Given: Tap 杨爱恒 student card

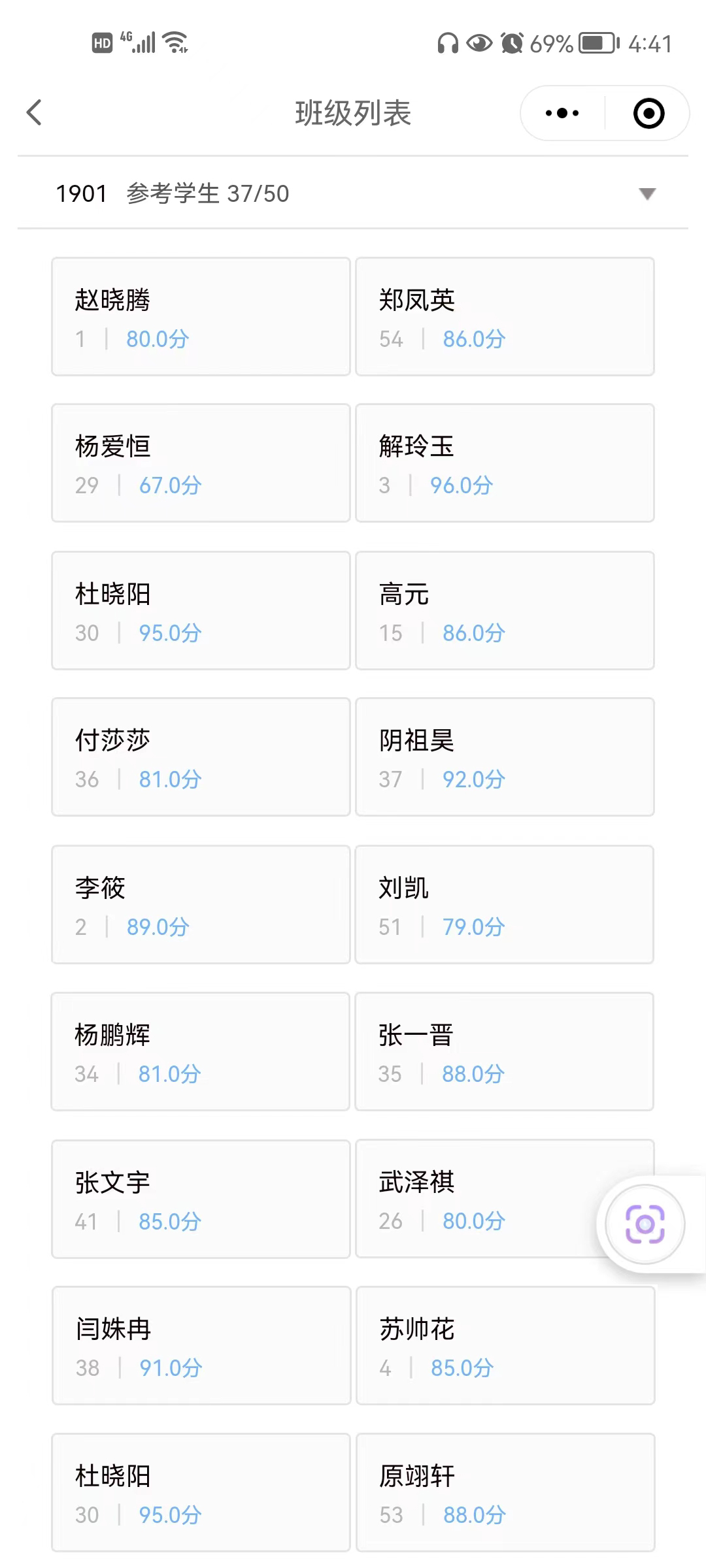Looking at the screenshot, I should pyautogui.click(x=201, y=463).
